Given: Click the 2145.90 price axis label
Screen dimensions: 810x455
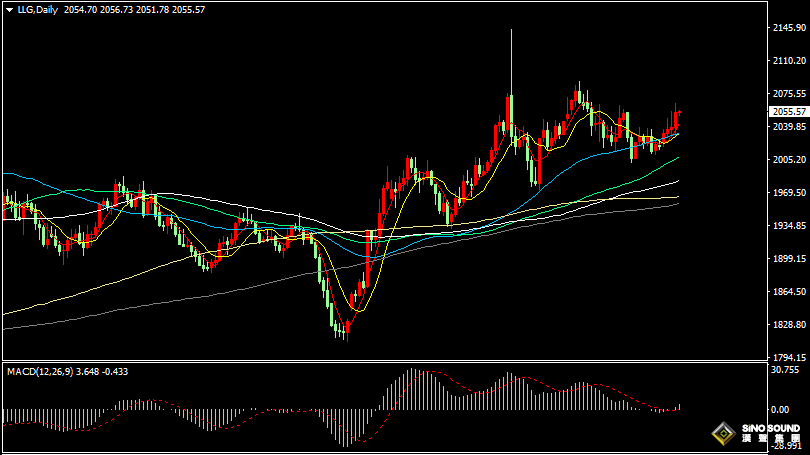Looking at the screenshot, I should pos(790,28).
